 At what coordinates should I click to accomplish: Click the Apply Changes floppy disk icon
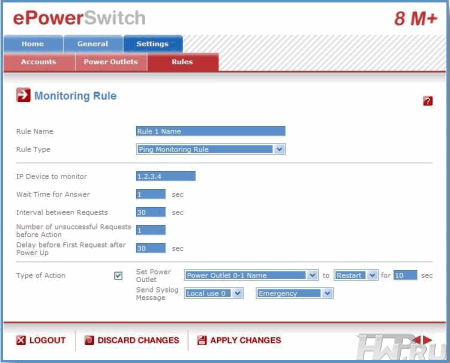click(202, 340)
